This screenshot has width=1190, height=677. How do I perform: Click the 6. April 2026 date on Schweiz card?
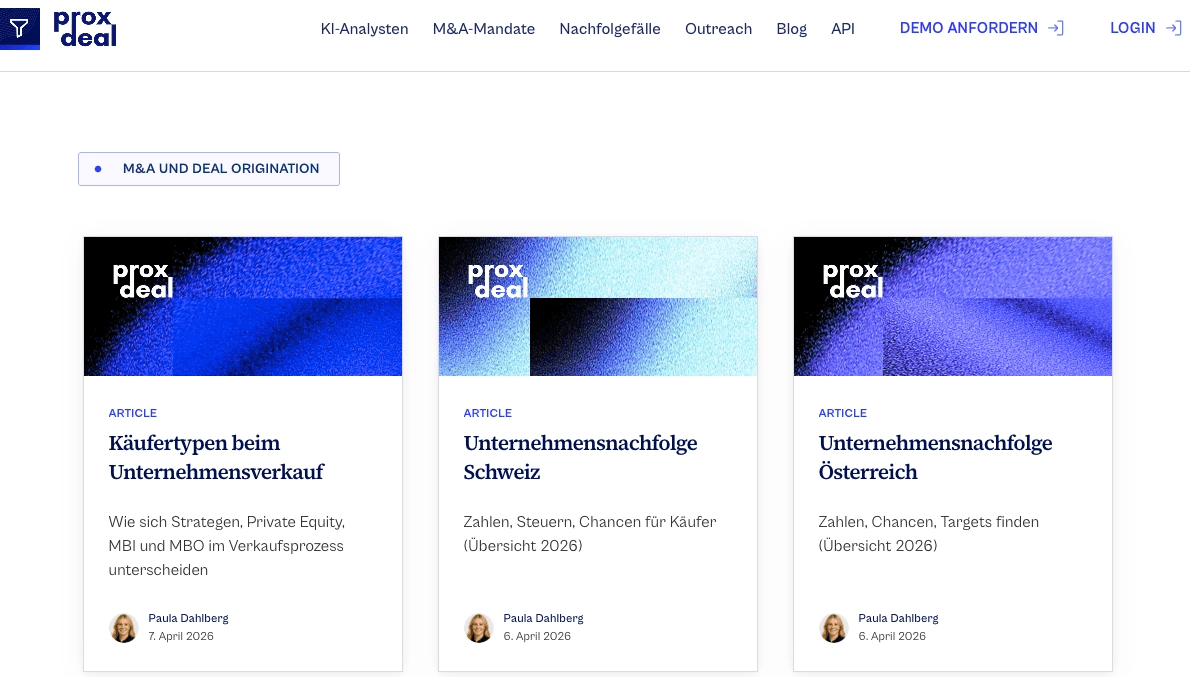pyautogui.click(x=537, y=636)
